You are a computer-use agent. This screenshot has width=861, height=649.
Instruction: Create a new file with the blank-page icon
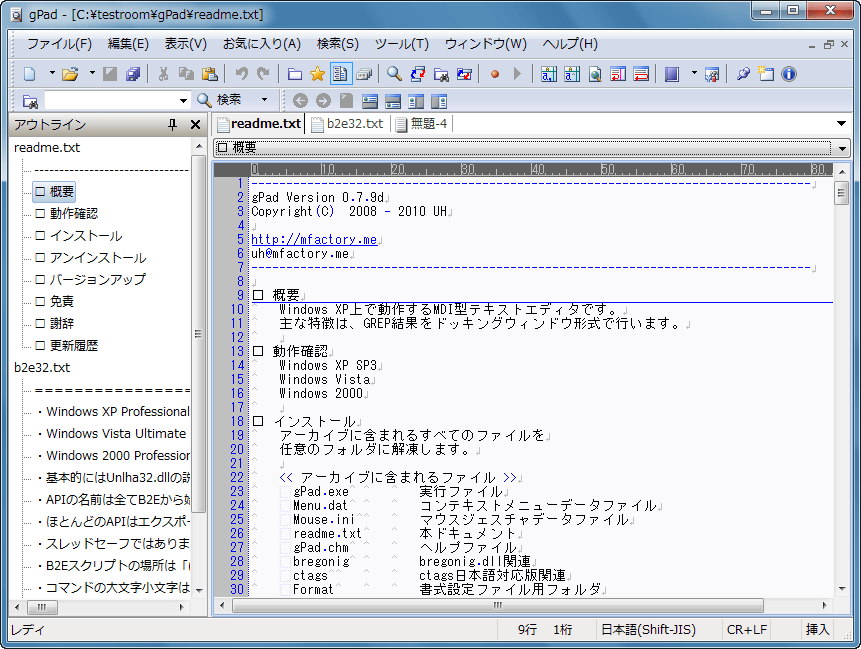[30, 74]
